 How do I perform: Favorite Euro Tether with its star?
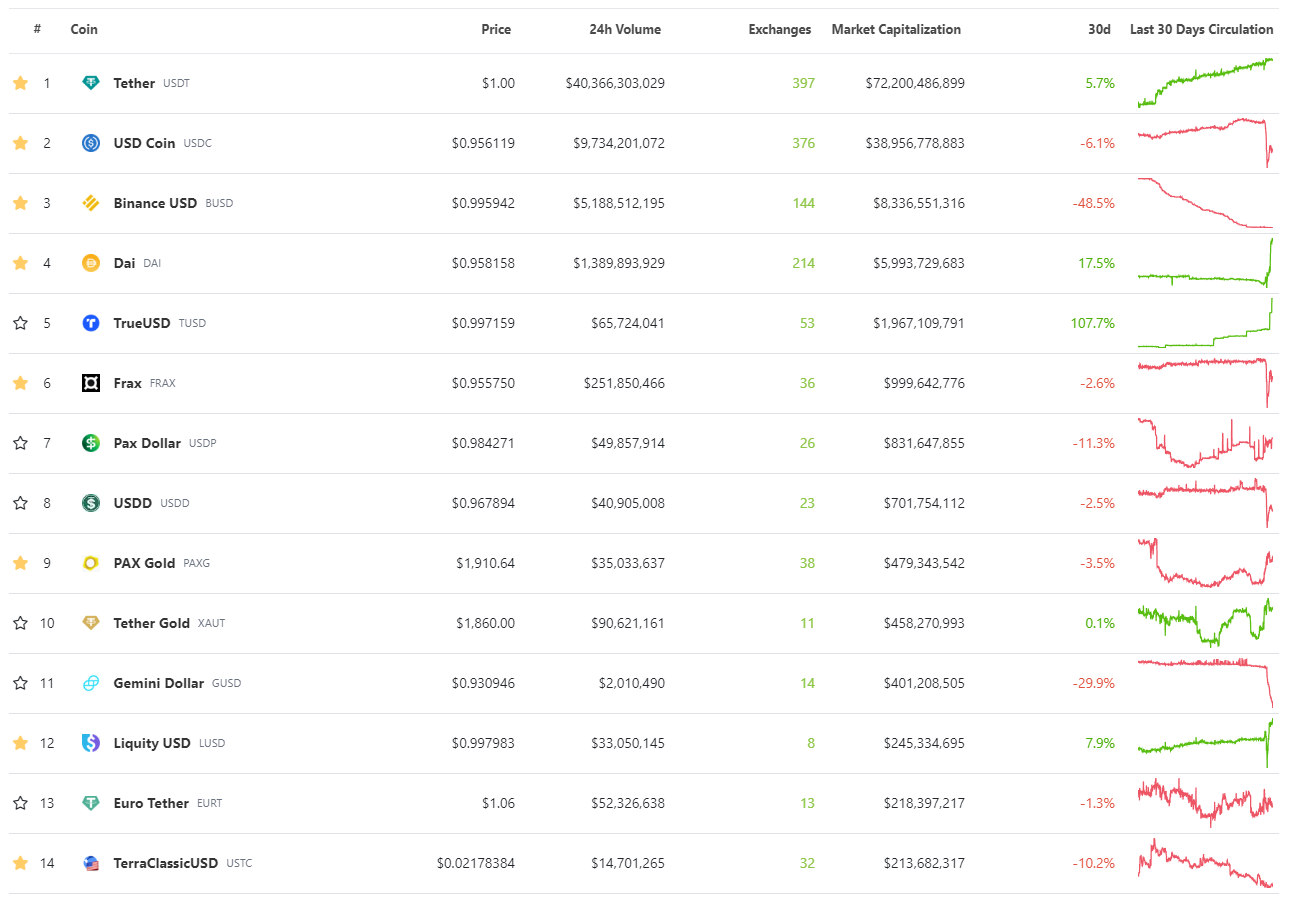coord(20,803)
